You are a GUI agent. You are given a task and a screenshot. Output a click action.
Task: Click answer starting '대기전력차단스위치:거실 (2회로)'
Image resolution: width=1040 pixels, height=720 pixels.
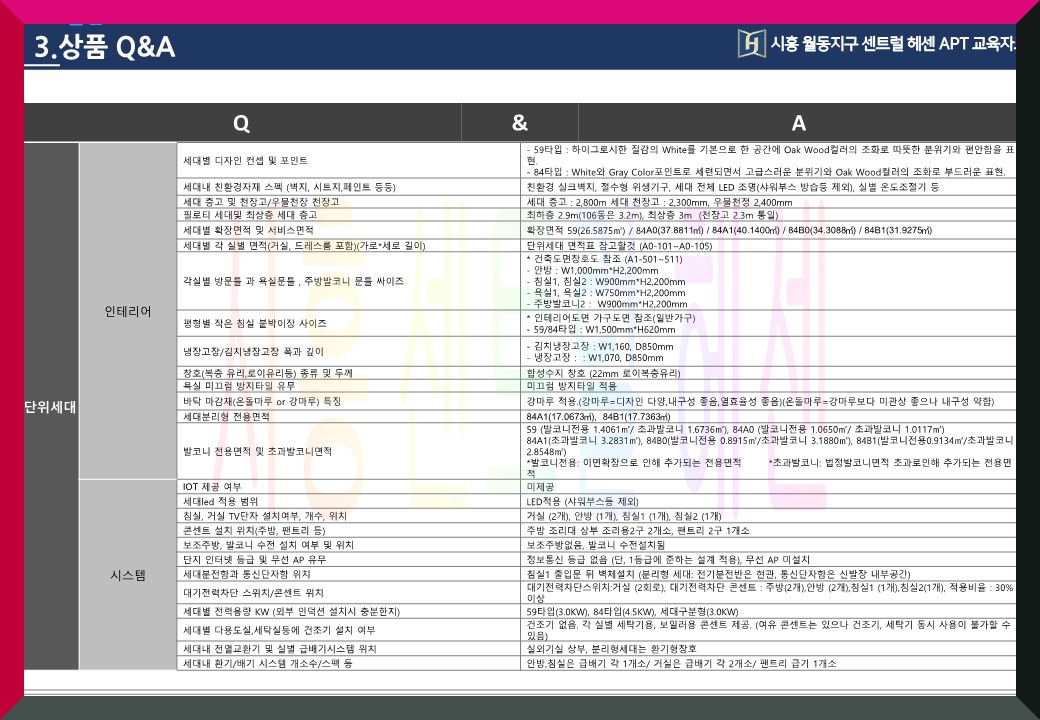[770, 593]
